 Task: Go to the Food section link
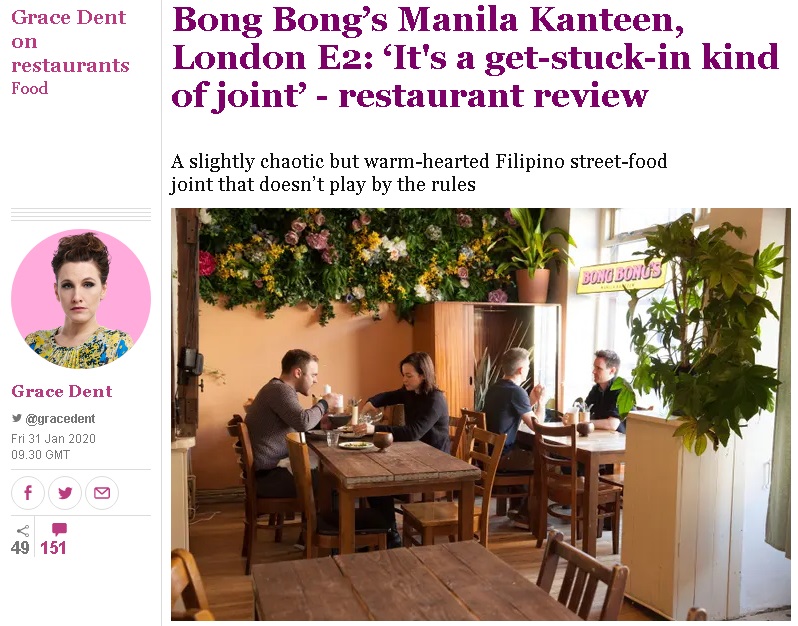(30, 88)
